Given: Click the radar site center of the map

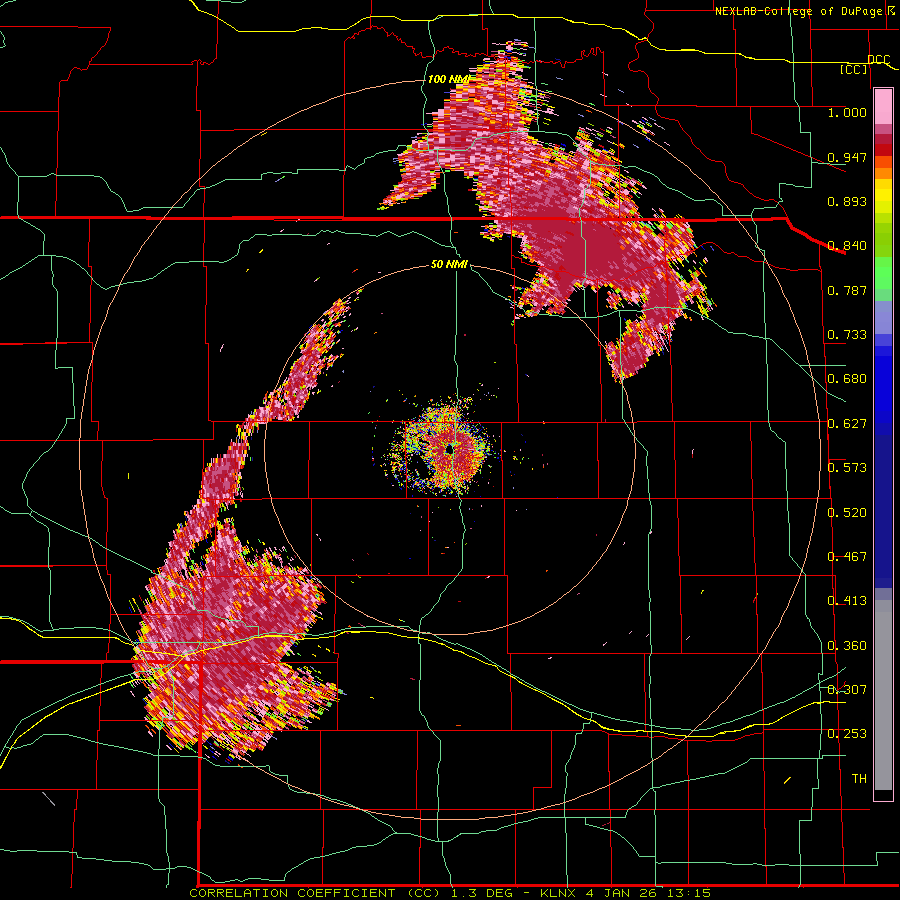Looking at the screenshot, I should coord(449,451).
